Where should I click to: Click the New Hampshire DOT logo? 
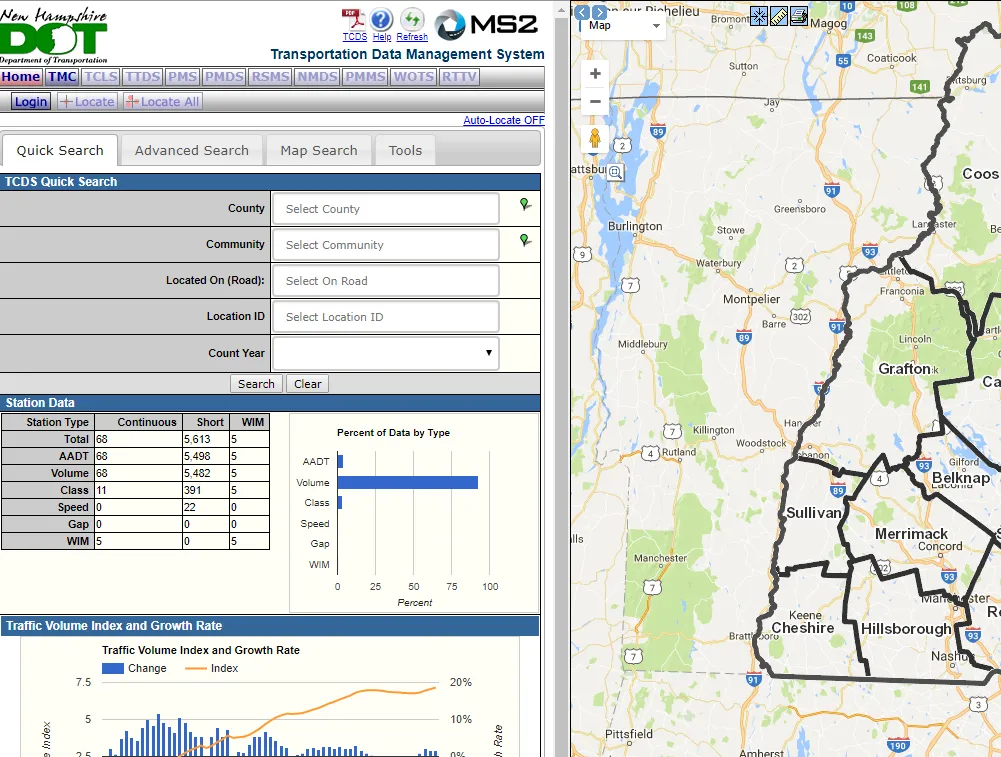pyautogui.click(x=54, y=36)
